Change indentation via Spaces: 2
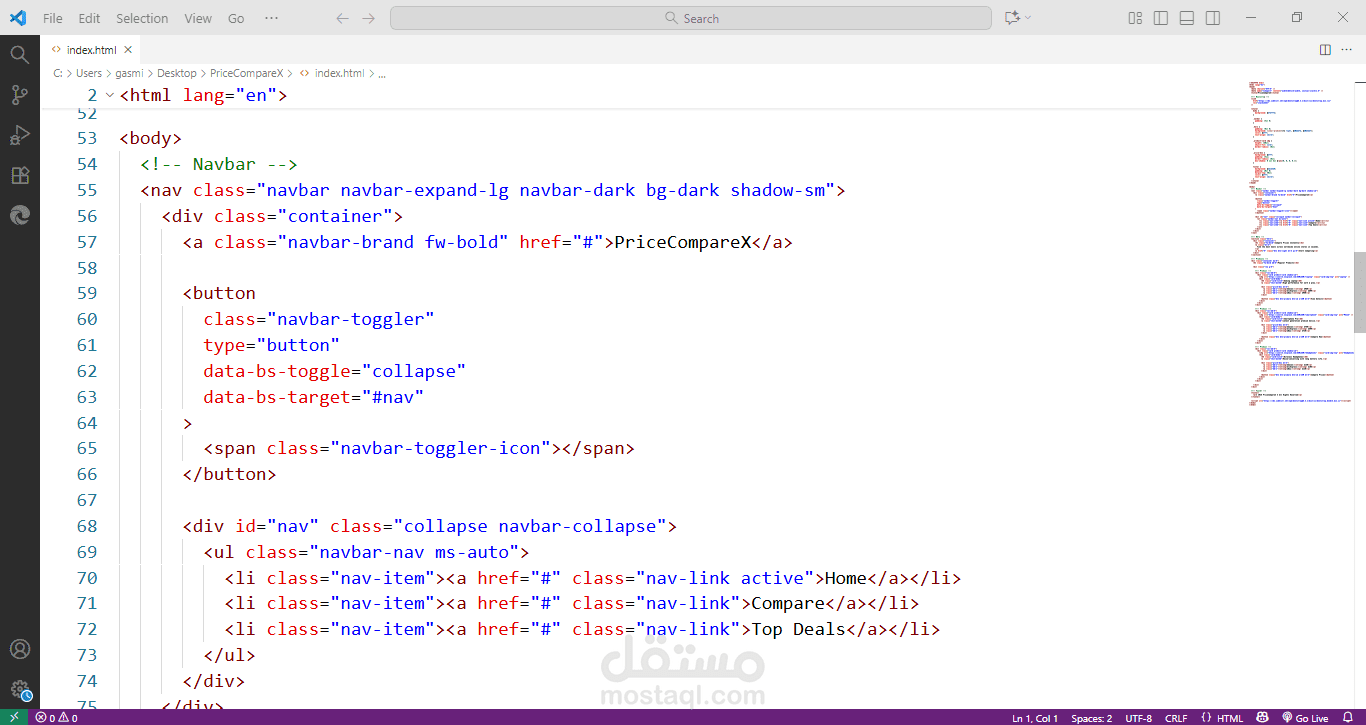The image size is (1366, 725). (x=1091, y=718)
